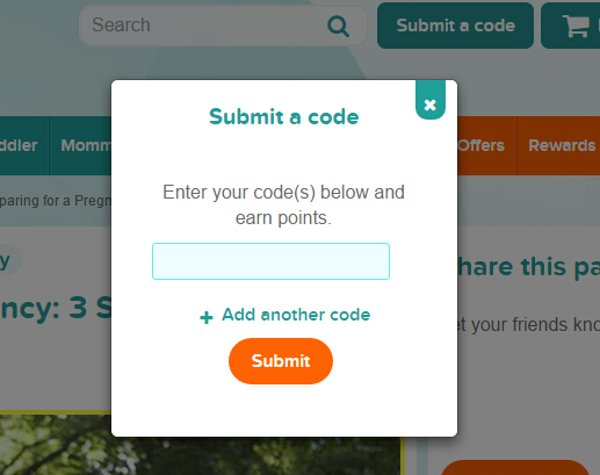Focus the code entry text field
This screenshot has width=600, height=475.
tap(271, 261)
